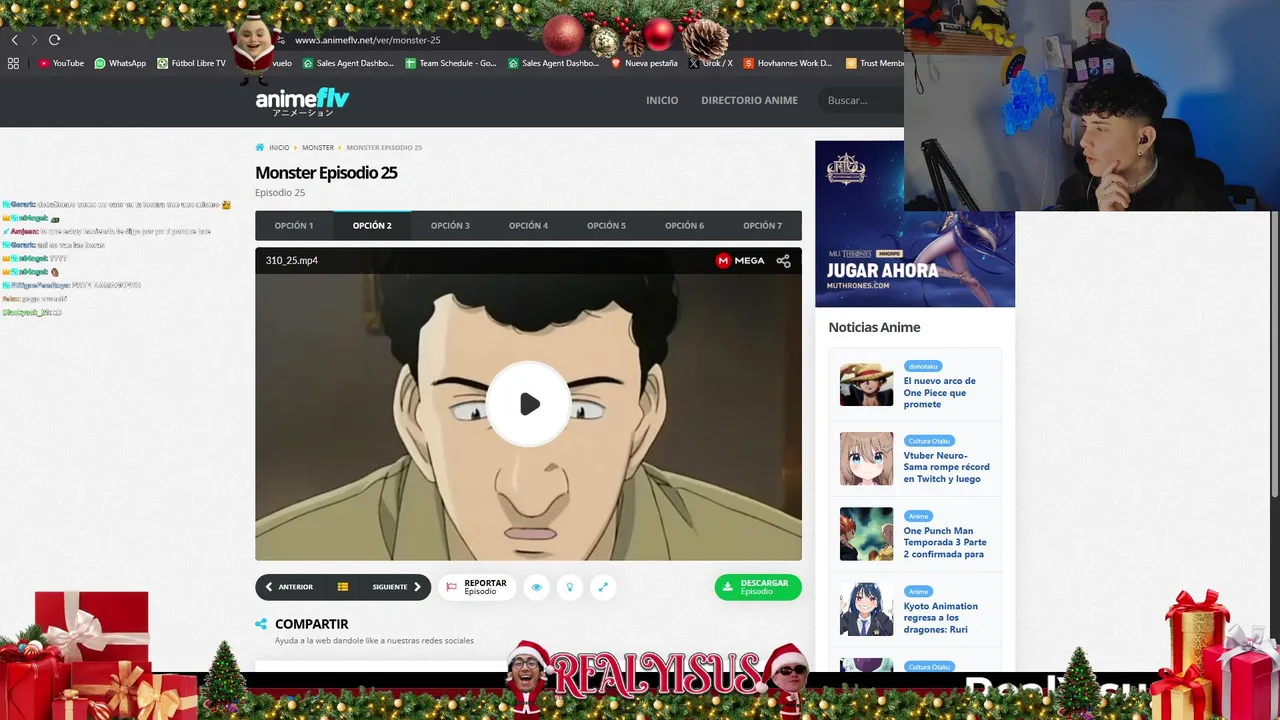1280x720 pixels.
Task: Click the '310_25.mp4' file name
Action: (291, 261)
